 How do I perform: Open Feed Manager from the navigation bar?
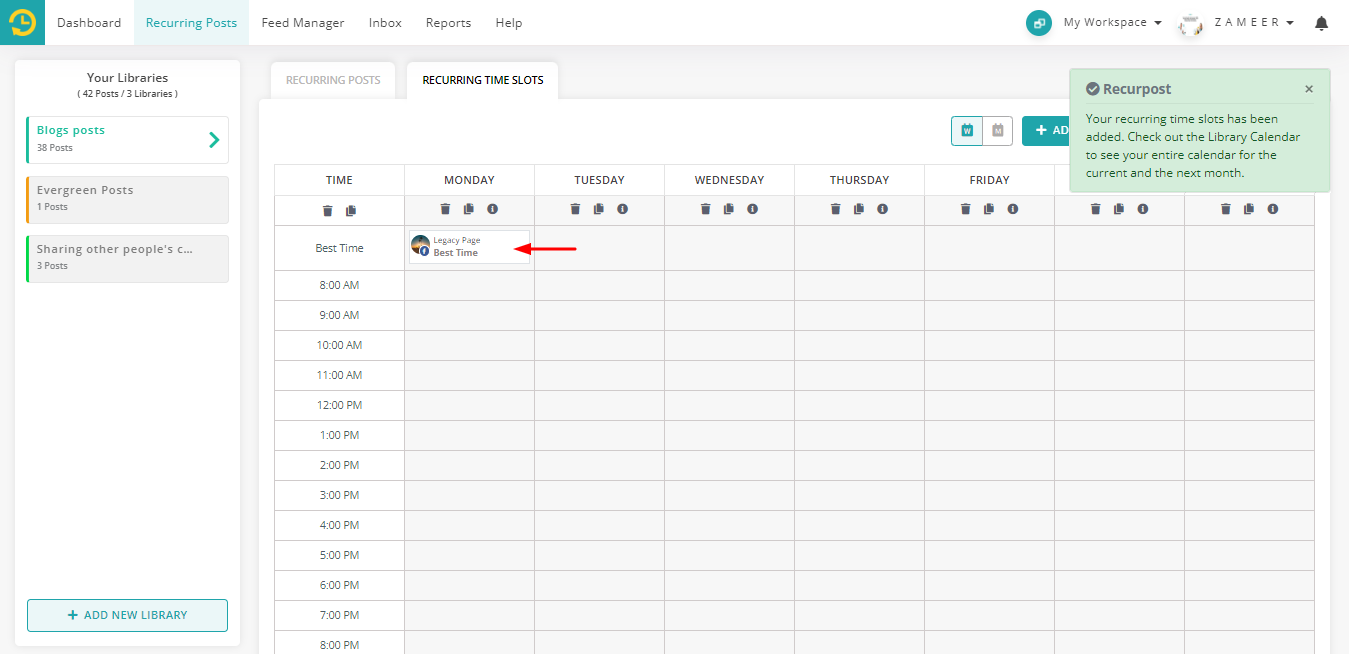302,22
